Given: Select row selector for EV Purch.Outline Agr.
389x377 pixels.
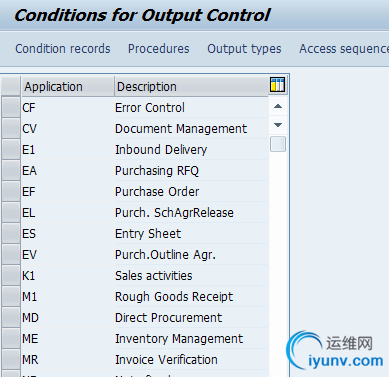Looking at the screenshot, I should pos(11,254).
